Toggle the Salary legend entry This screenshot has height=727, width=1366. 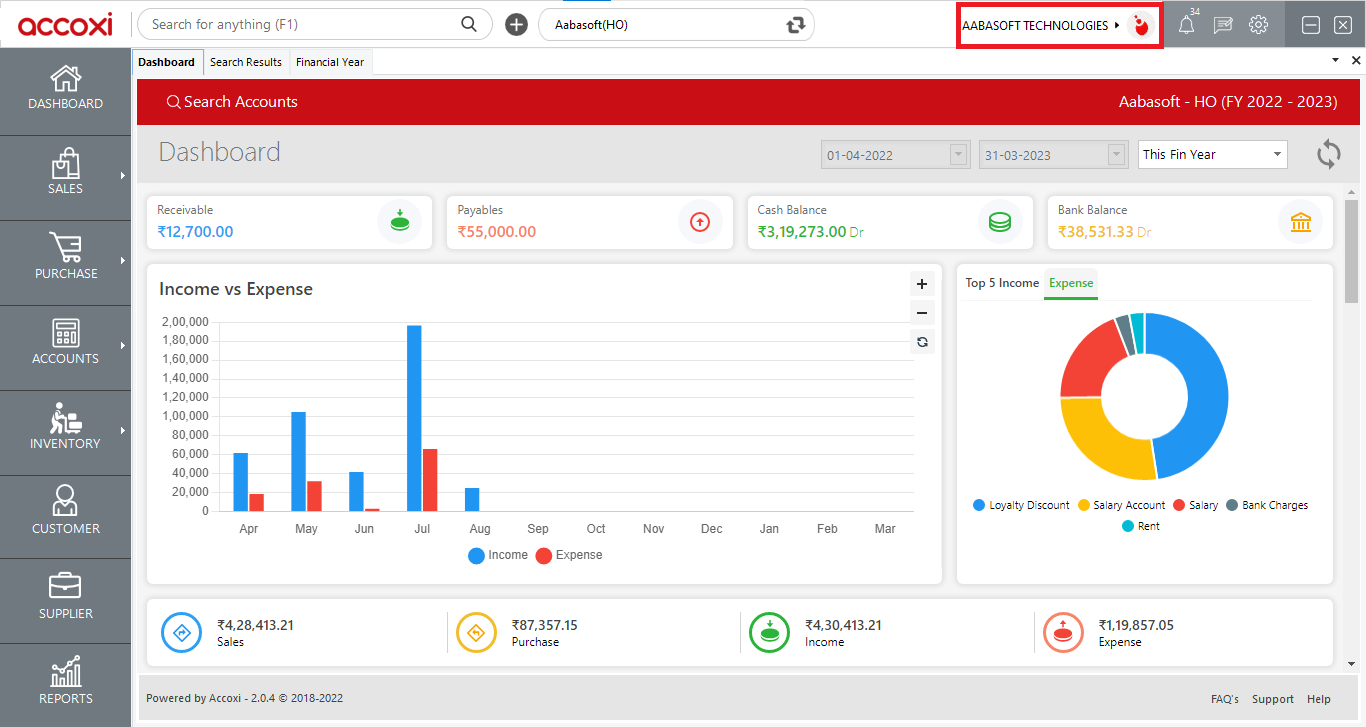pyautogui.click(x=1195, y=505)
